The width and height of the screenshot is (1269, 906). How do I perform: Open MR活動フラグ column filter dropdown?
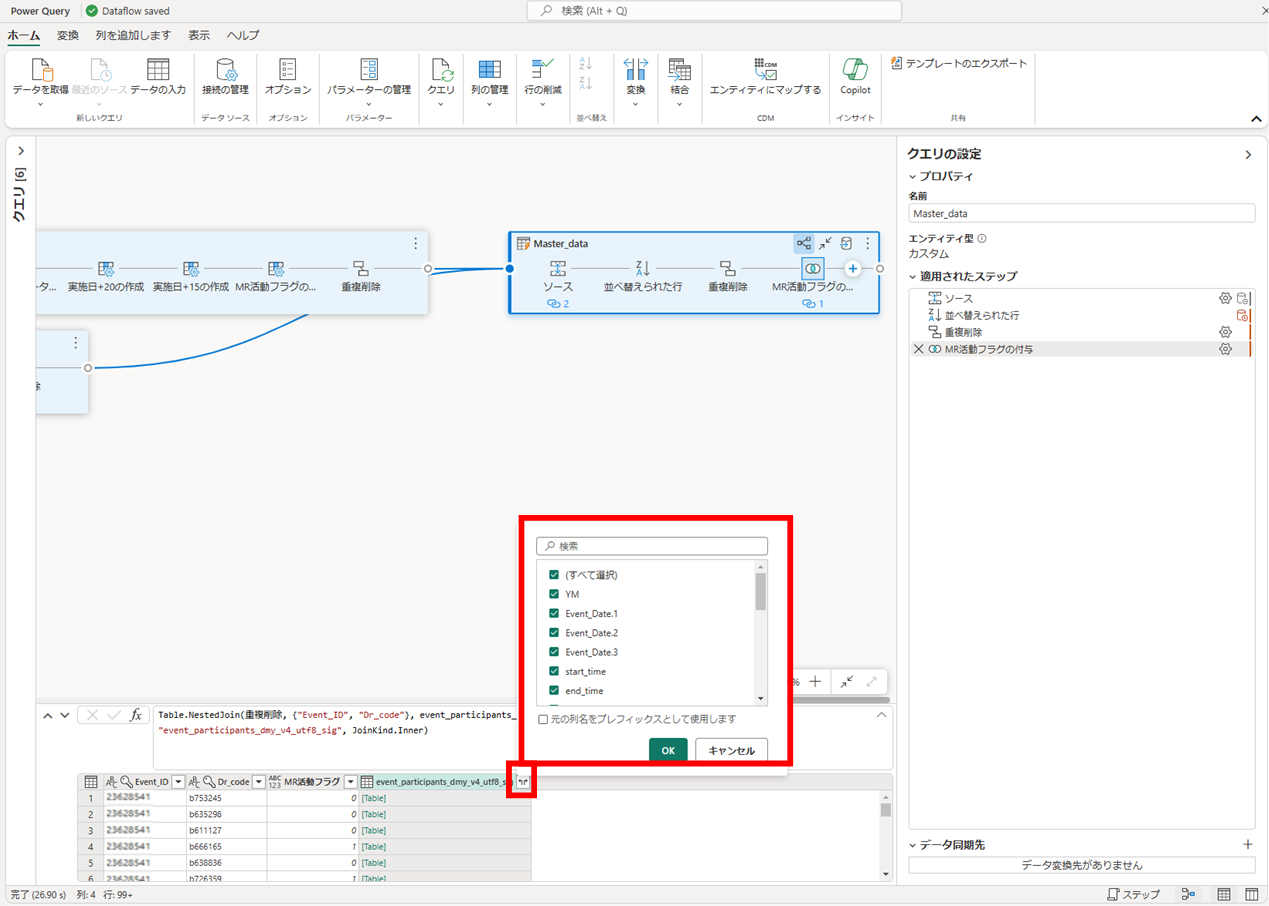tap(350, 782)
